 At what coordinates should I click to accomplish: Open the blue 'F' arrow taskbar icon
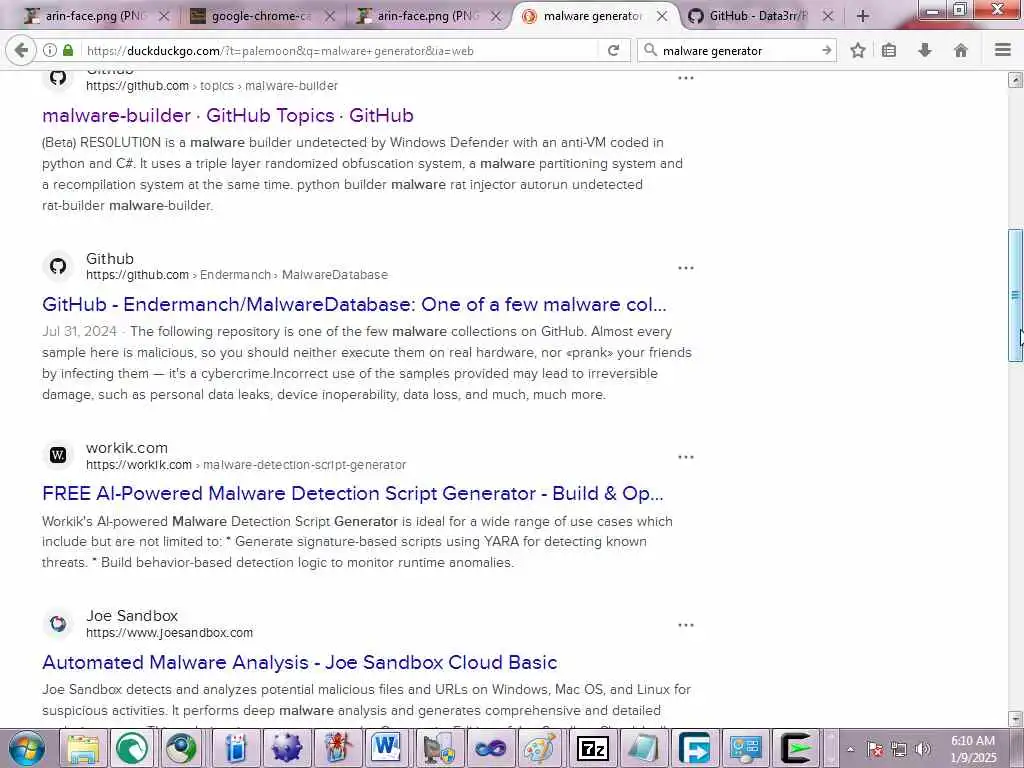[694, 748]
